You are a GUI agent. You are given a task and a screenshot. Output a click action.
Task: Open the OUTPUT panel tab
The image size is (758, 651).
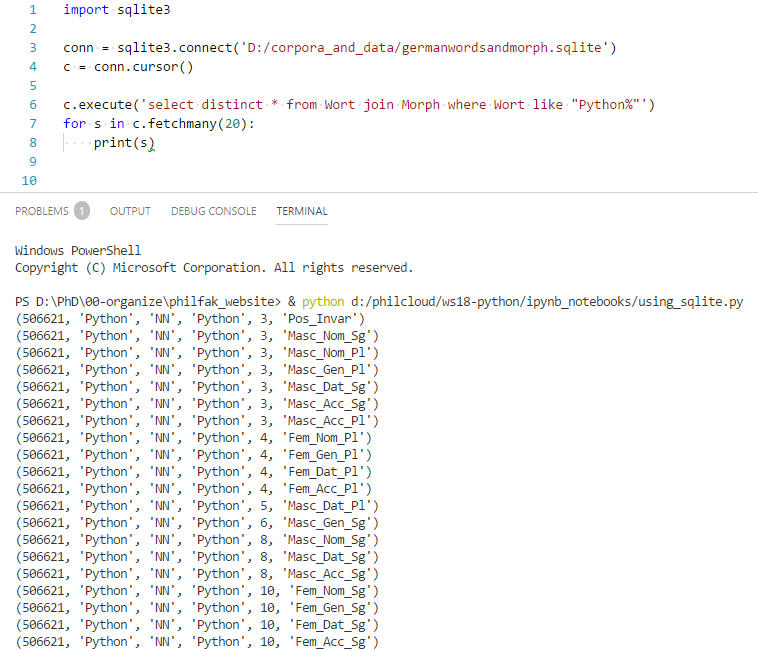(130, 211)
